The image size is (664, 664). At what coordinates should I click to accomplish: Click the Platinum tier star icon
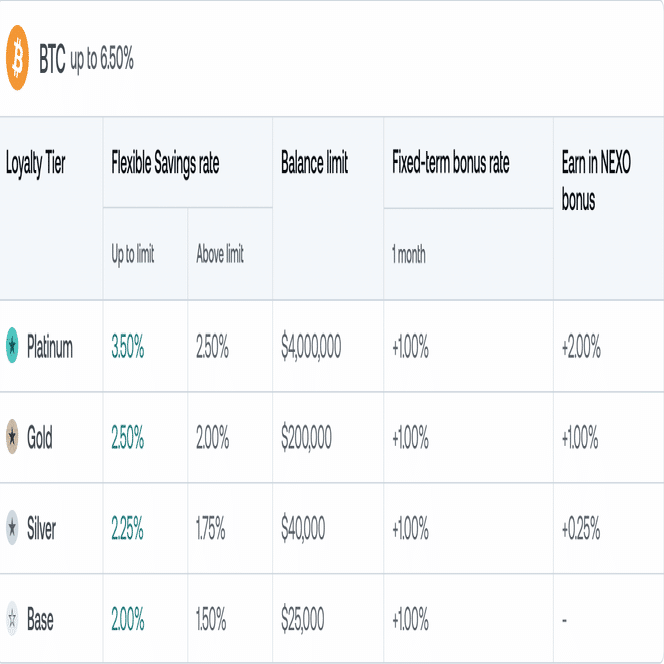point(12,347)
